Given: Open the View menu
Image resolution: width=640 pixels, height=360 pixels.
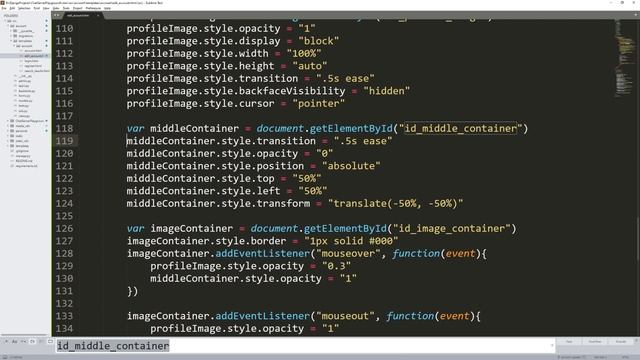Looking at the screenshot, I should pyautogui.click(x=46, y=8).
